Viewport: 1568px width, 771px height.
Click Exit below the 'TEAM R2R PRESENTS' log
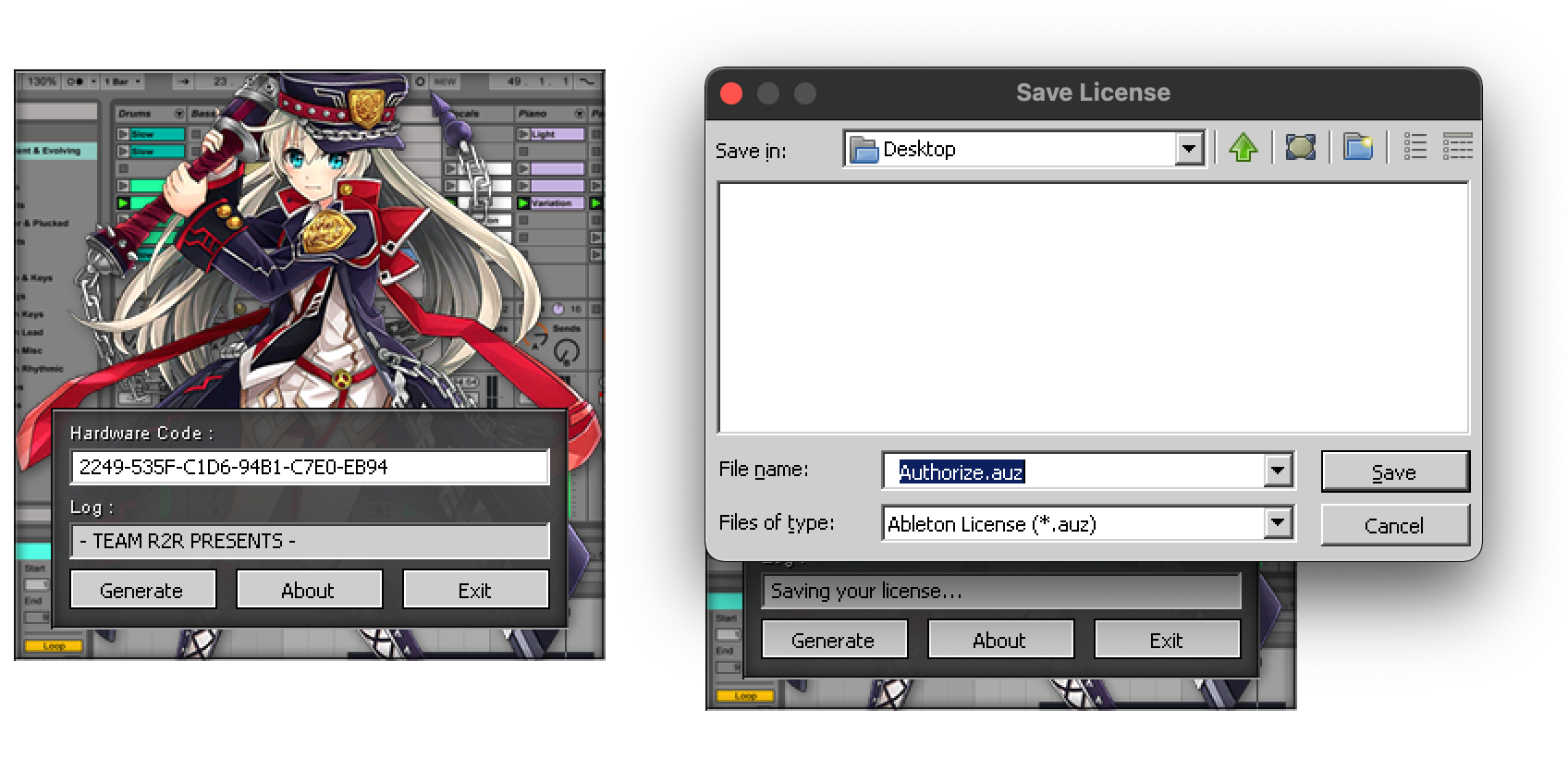pos(475,590)
